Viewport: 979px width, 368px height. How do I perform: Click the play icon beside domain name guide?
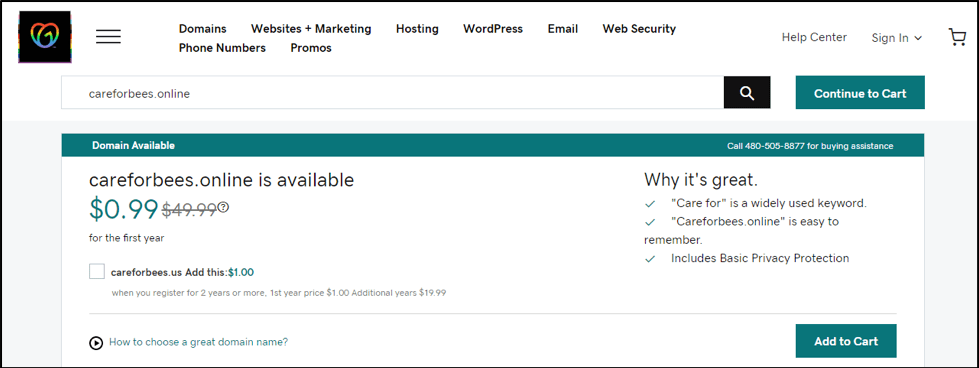(x=96, y=342)
